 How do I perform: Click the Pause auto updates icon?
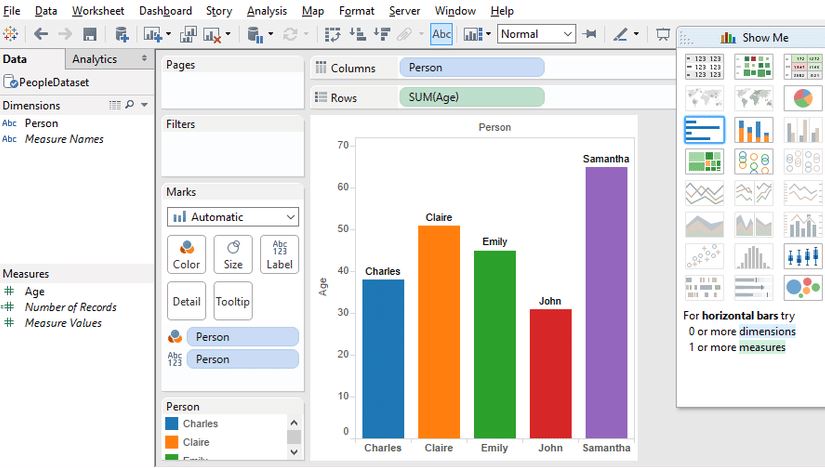coord(255,35)
